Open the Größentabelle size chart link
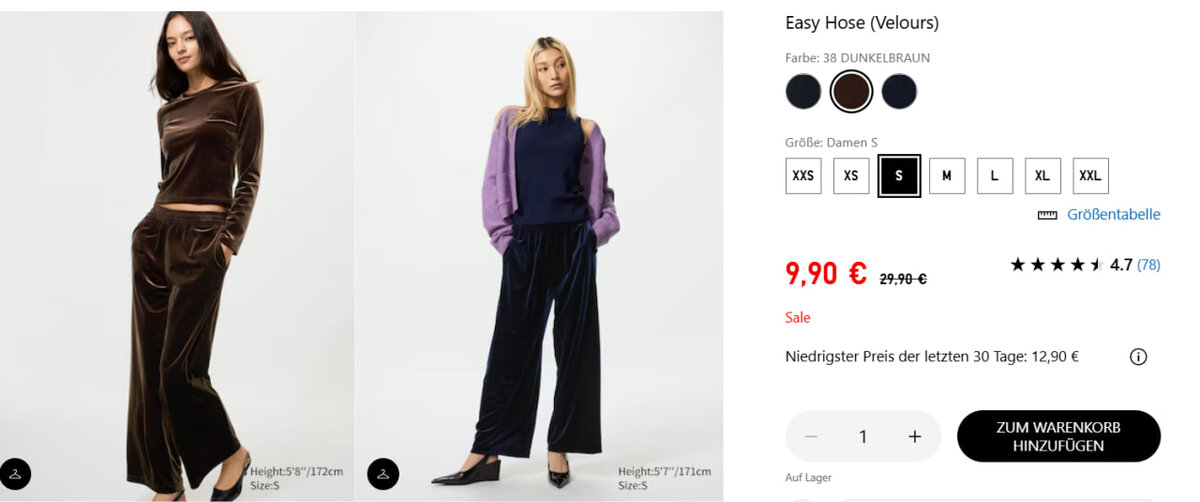Image resolution: width=1200 pixels, height=502 pixels. pyautogui.click(x=1113, y=215)
